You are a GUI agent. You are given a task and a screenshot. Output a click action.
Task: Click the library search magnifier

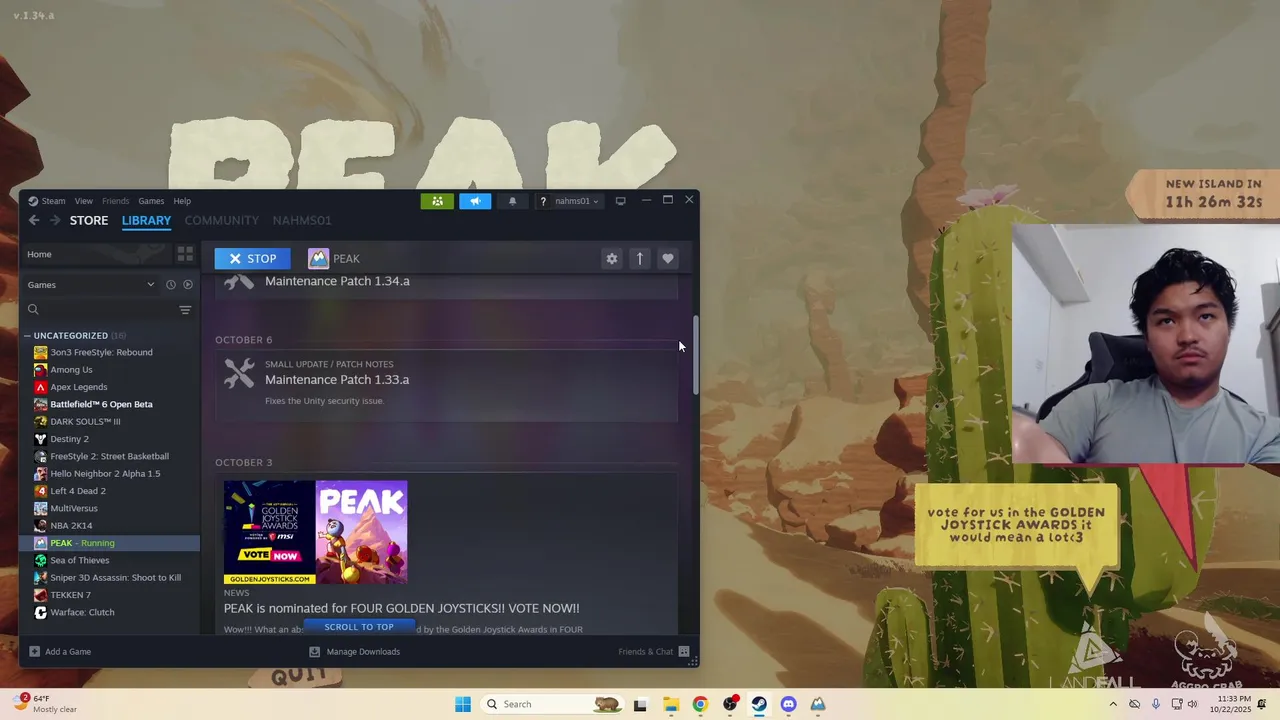[x=33, y=310]
